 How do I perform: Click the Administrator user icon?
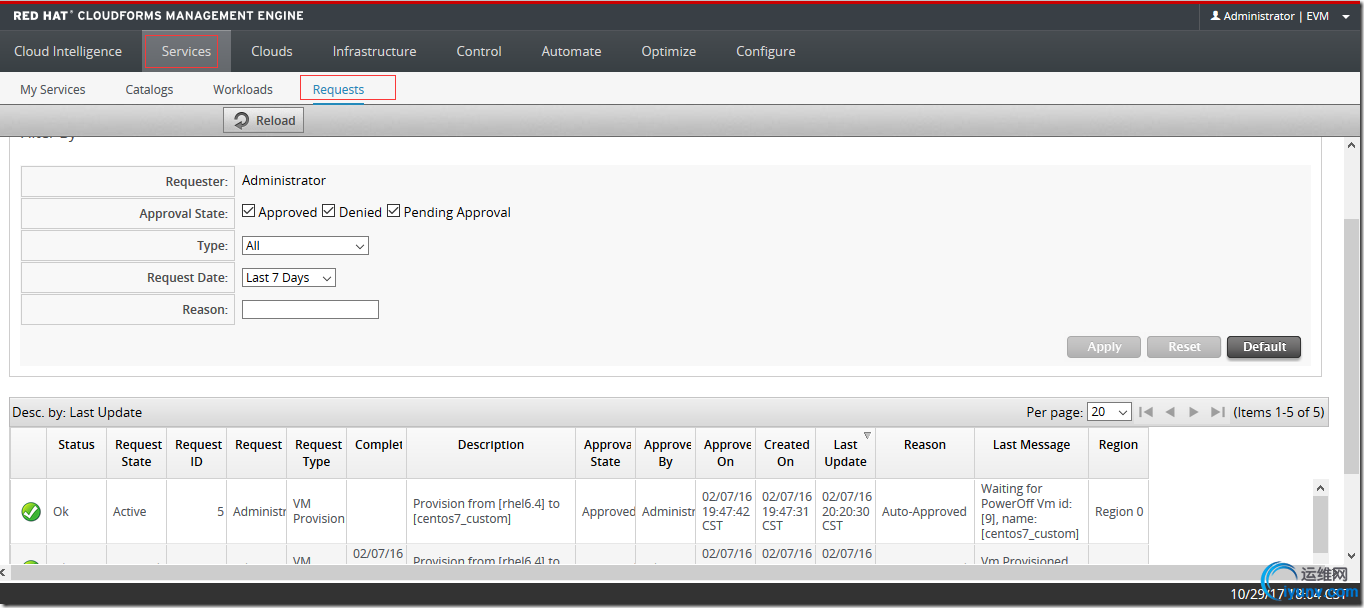pos(1215,16)
